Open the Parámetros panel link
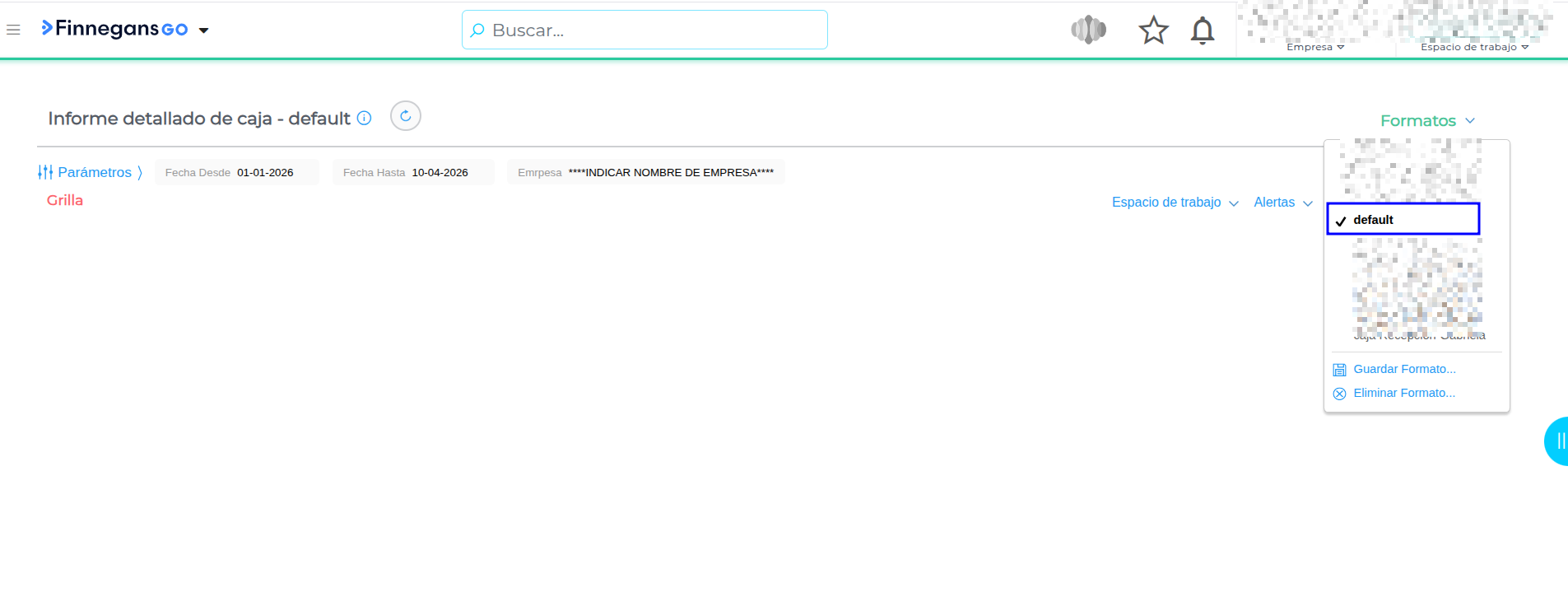Screen dimensions: 1568x611 pyautogui.click(x=95, y=172)
